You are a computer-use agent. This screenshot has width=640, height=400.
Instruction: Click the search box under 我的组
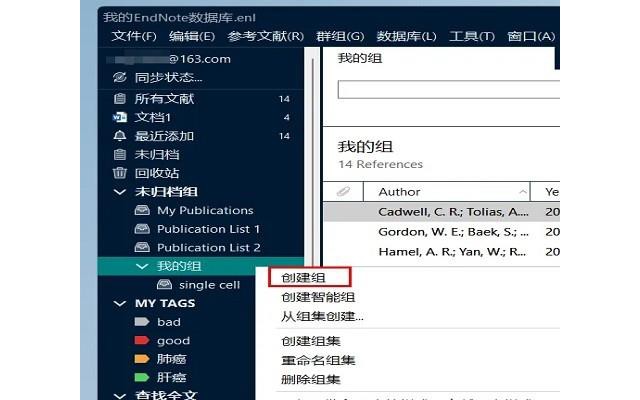point(449,89)
